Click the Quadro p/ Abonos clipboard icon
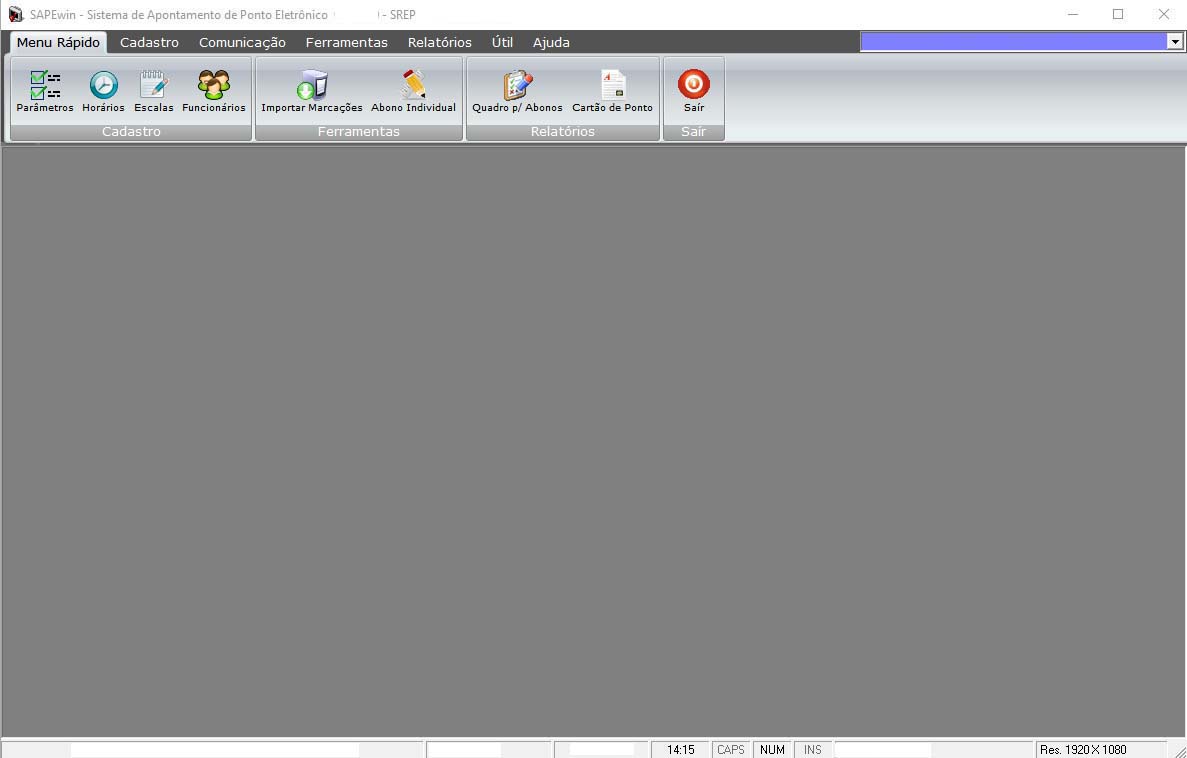This screenshot has height=758, width=1187. 517,86
